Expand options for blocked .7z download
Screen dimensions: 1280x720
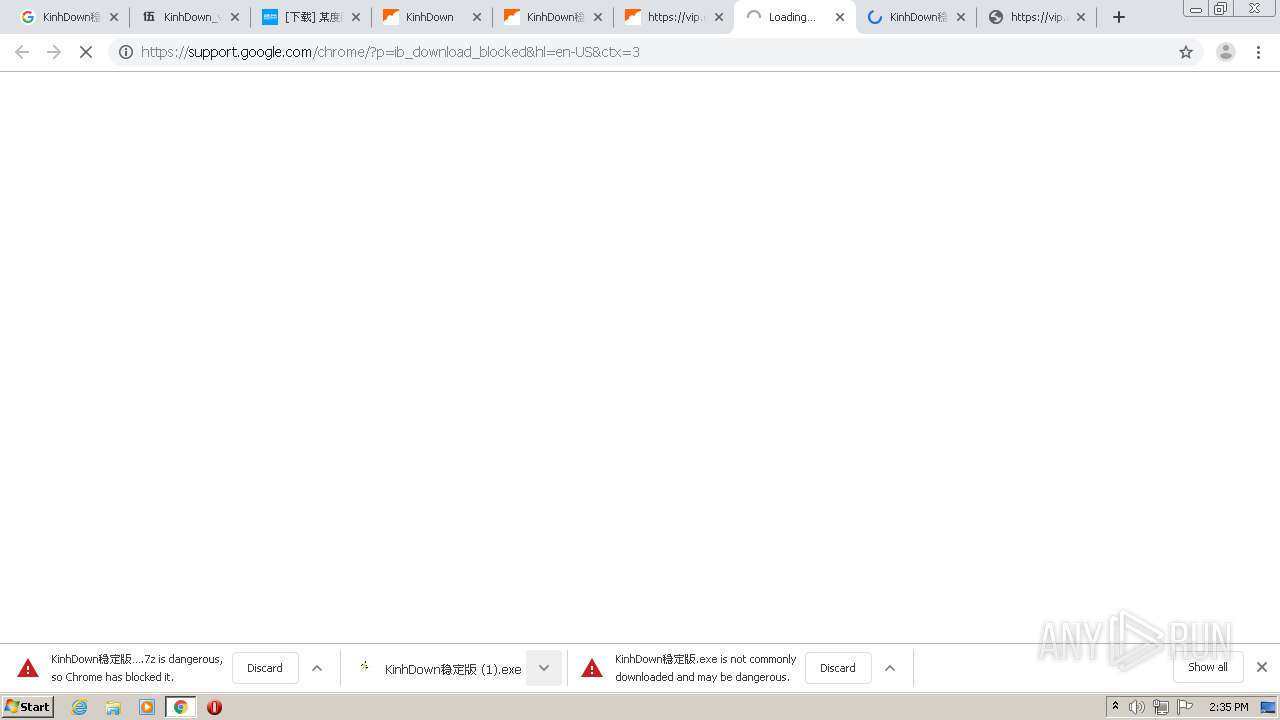click(317, 668)
